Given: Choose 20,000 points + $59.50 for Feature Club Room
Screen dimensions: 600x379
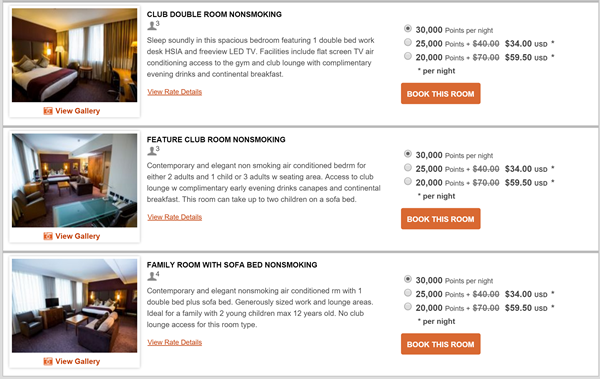Looking at the screenshot, I should click(x=408, y=181).
